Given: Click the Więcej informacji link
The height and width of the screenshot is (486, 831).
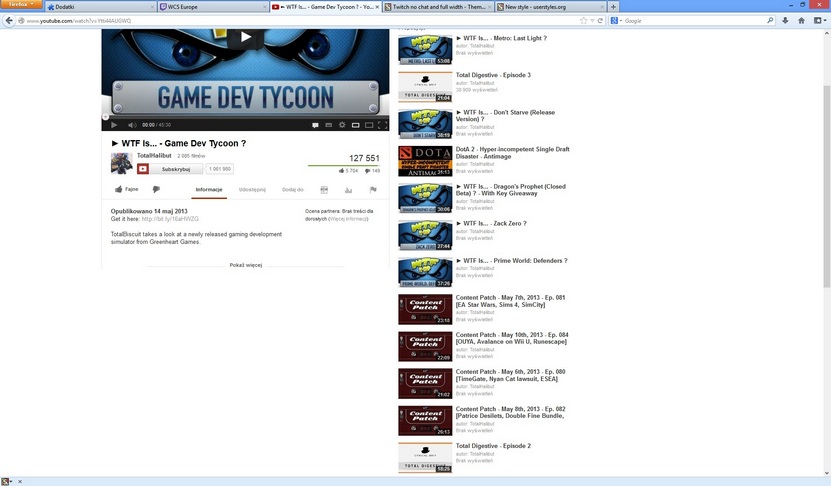Looking at the screenshot, I should tap(348, 218).
